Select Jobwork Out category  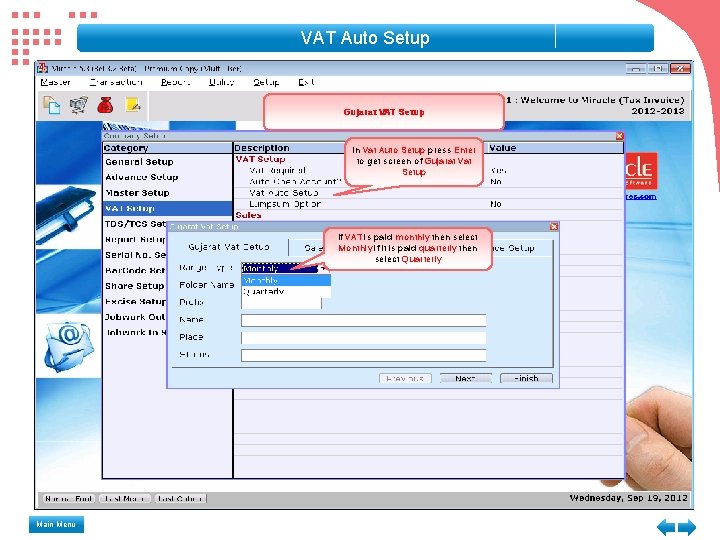[135, 317]
